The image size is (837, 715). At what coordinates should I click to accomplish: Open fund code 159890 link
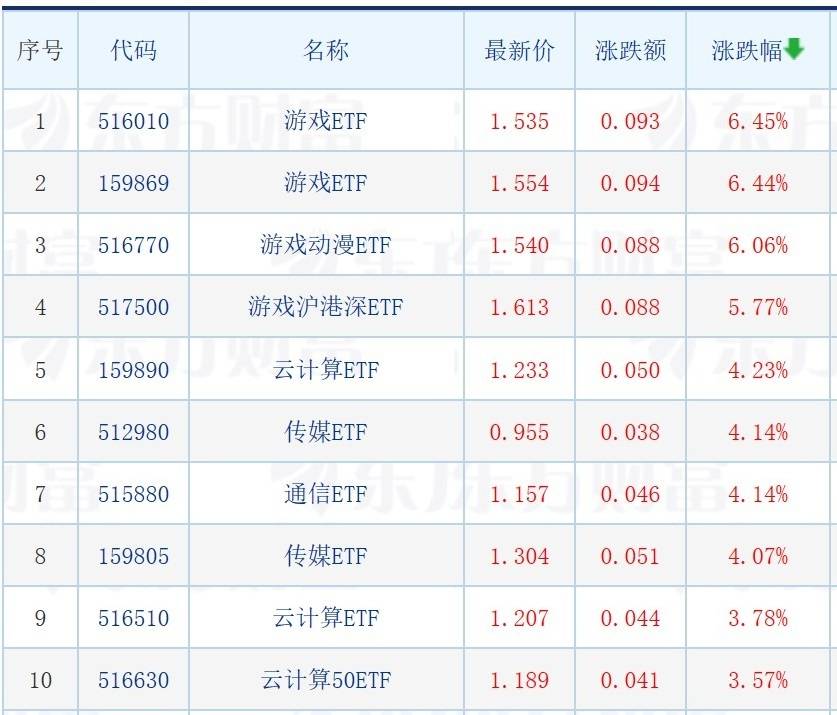[x=133, y=370]
